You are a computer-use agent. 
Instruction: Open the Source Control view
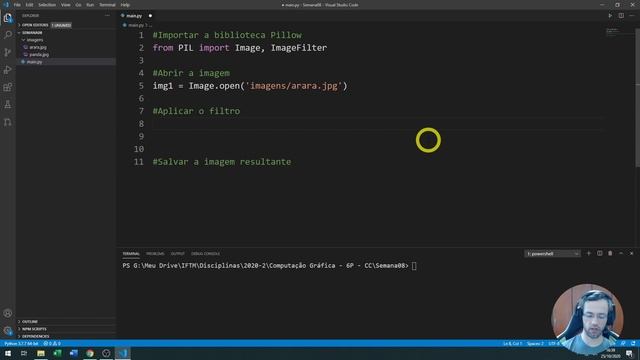tap(8, 52)
